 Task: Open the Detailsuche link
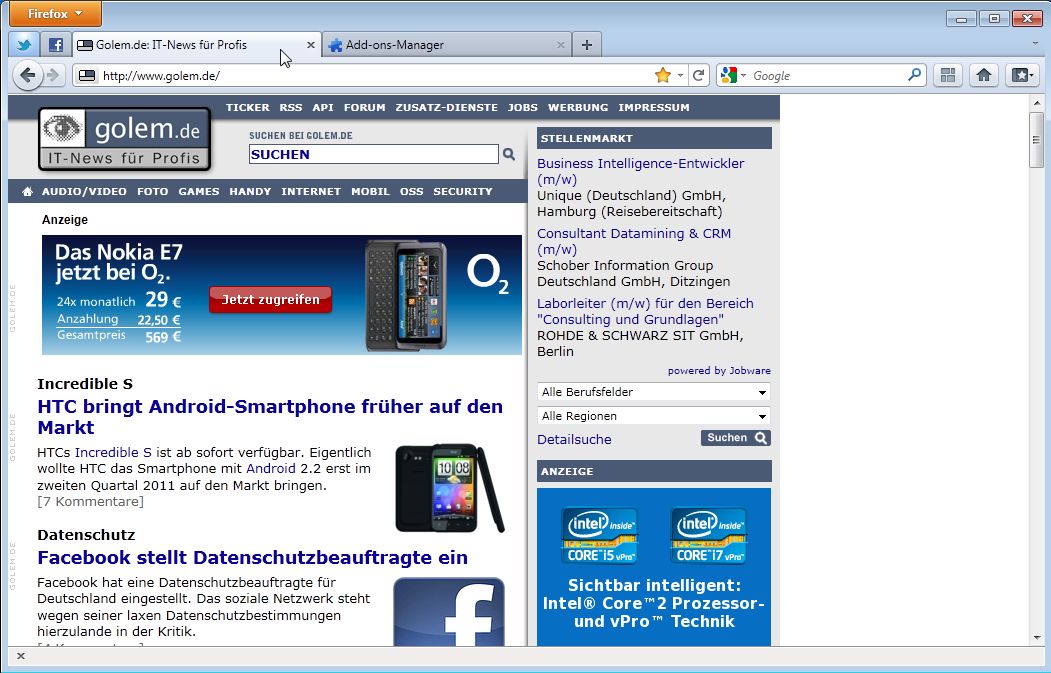pos(574,440)
